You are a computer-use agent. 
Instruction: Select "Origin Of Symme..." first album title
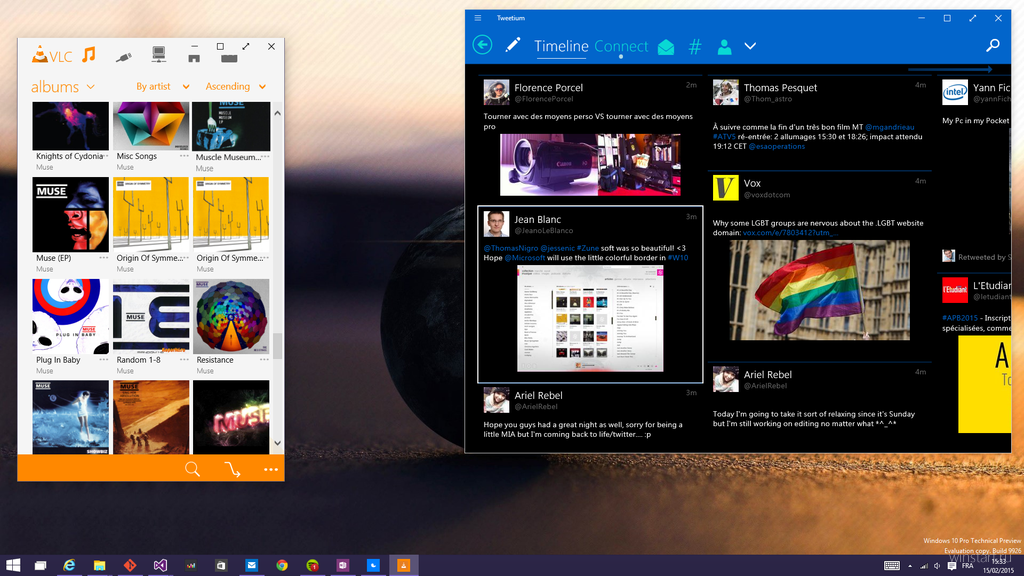[149, 258]
